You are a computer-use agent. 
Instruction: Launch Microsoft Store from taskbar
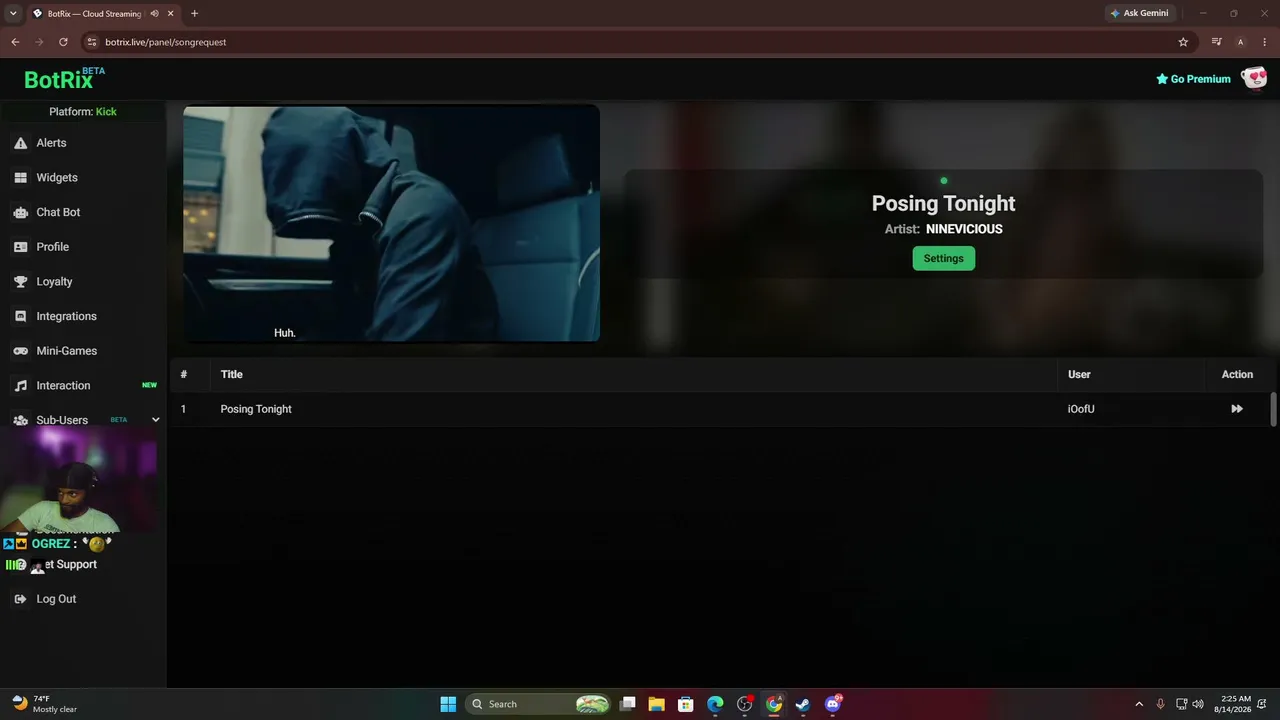click(685, 704)
